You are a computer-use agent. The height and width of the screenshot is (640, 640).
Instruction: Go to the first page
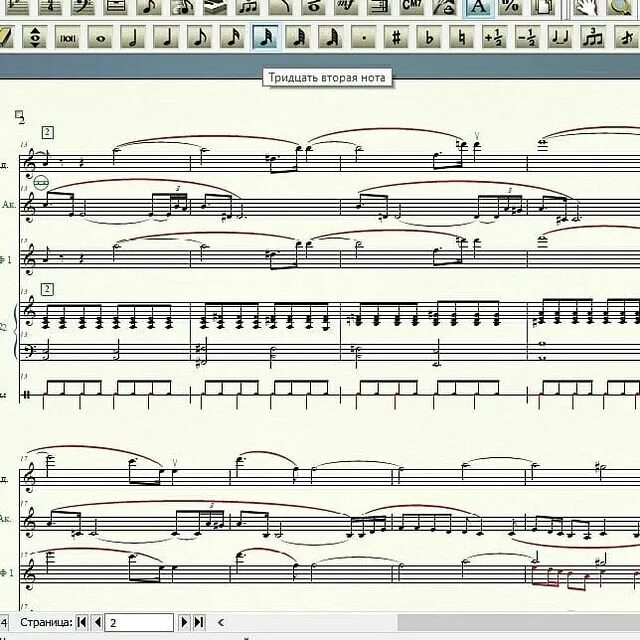(x=82, y=622)
